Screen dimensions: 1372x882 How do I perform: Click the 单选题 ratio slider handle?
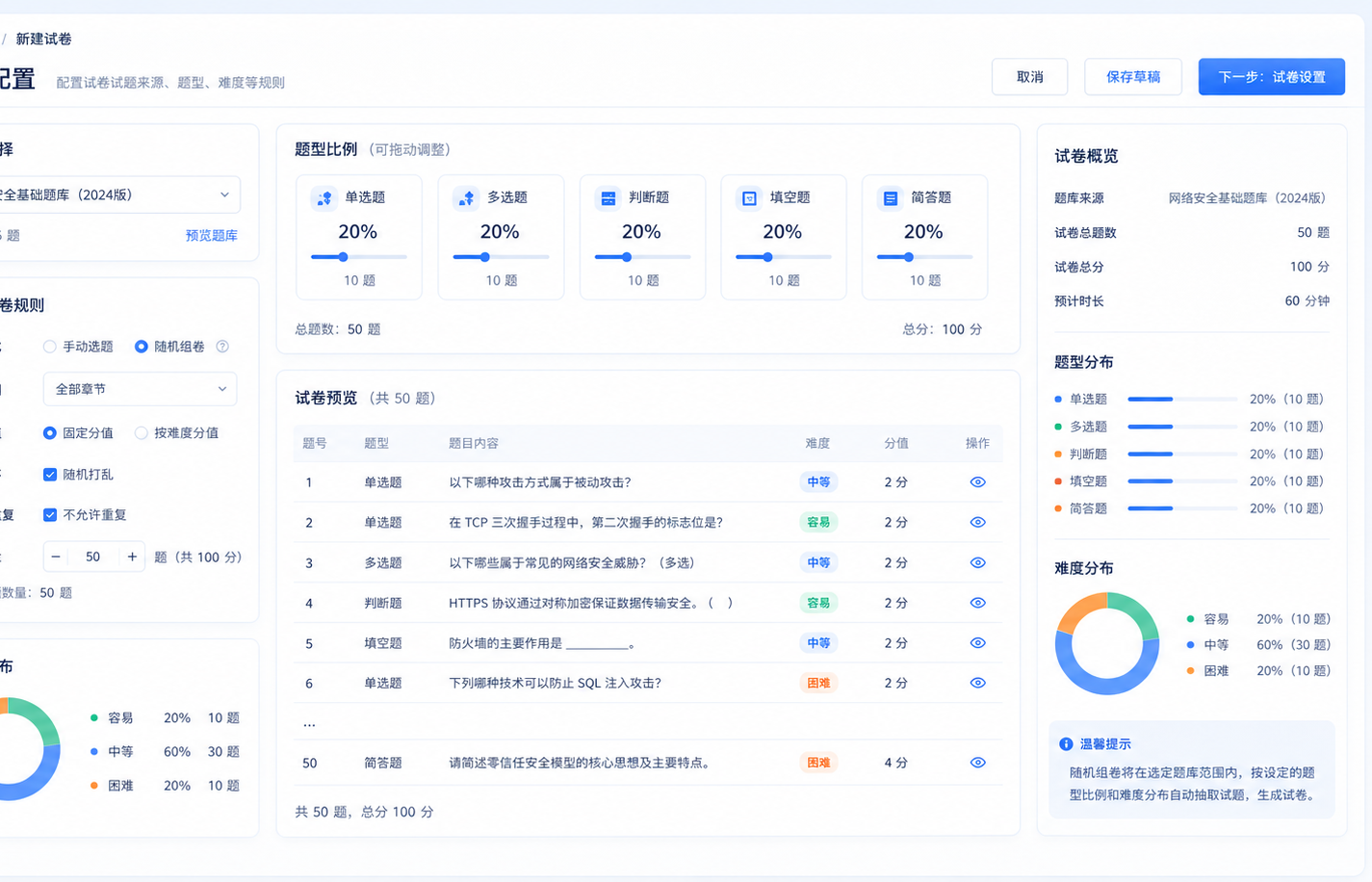[343, 257]
